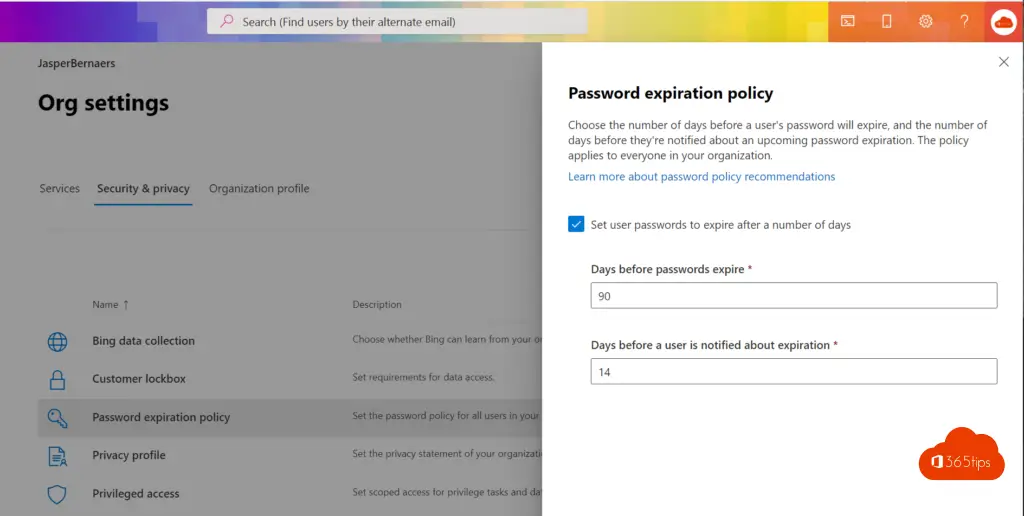Close the Password expiration policy panel
1024x516 pixels.
[x=1004, y=62]
